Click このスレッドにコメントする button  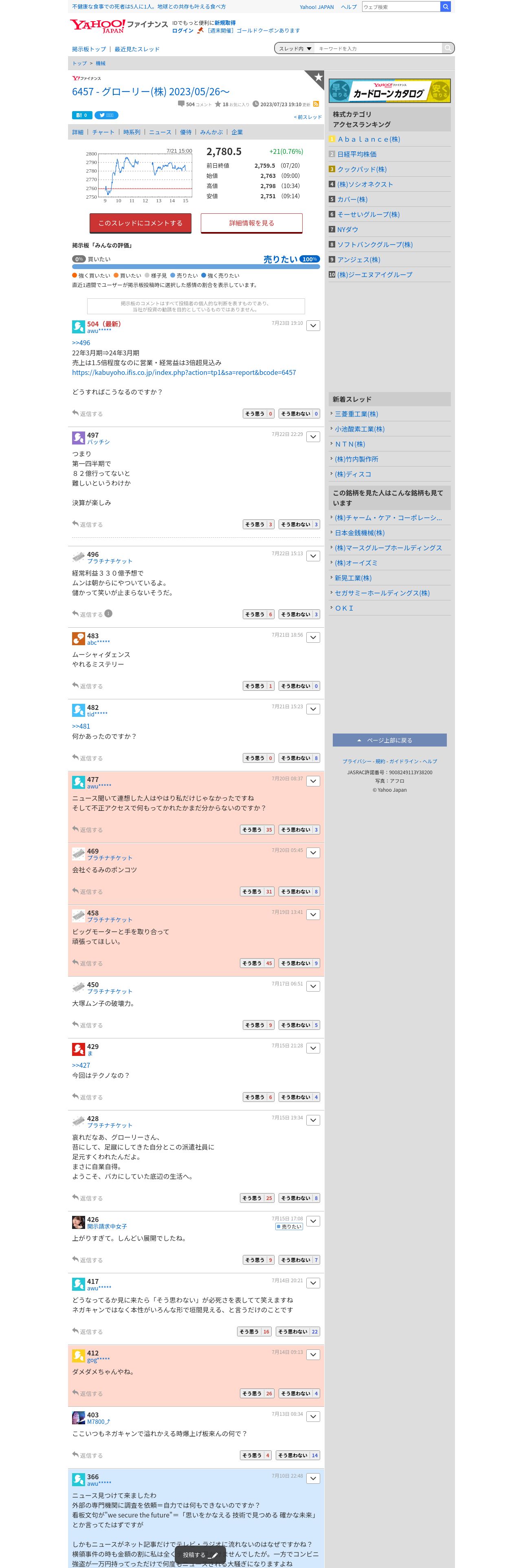pyautogui.click(x=141, y=223)
